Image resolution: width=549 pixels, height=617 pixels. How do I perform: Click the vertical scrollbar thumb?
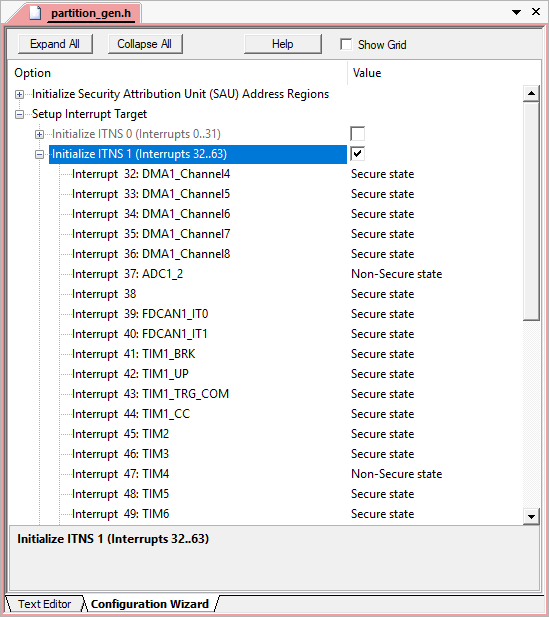click(x=531, y=211)
